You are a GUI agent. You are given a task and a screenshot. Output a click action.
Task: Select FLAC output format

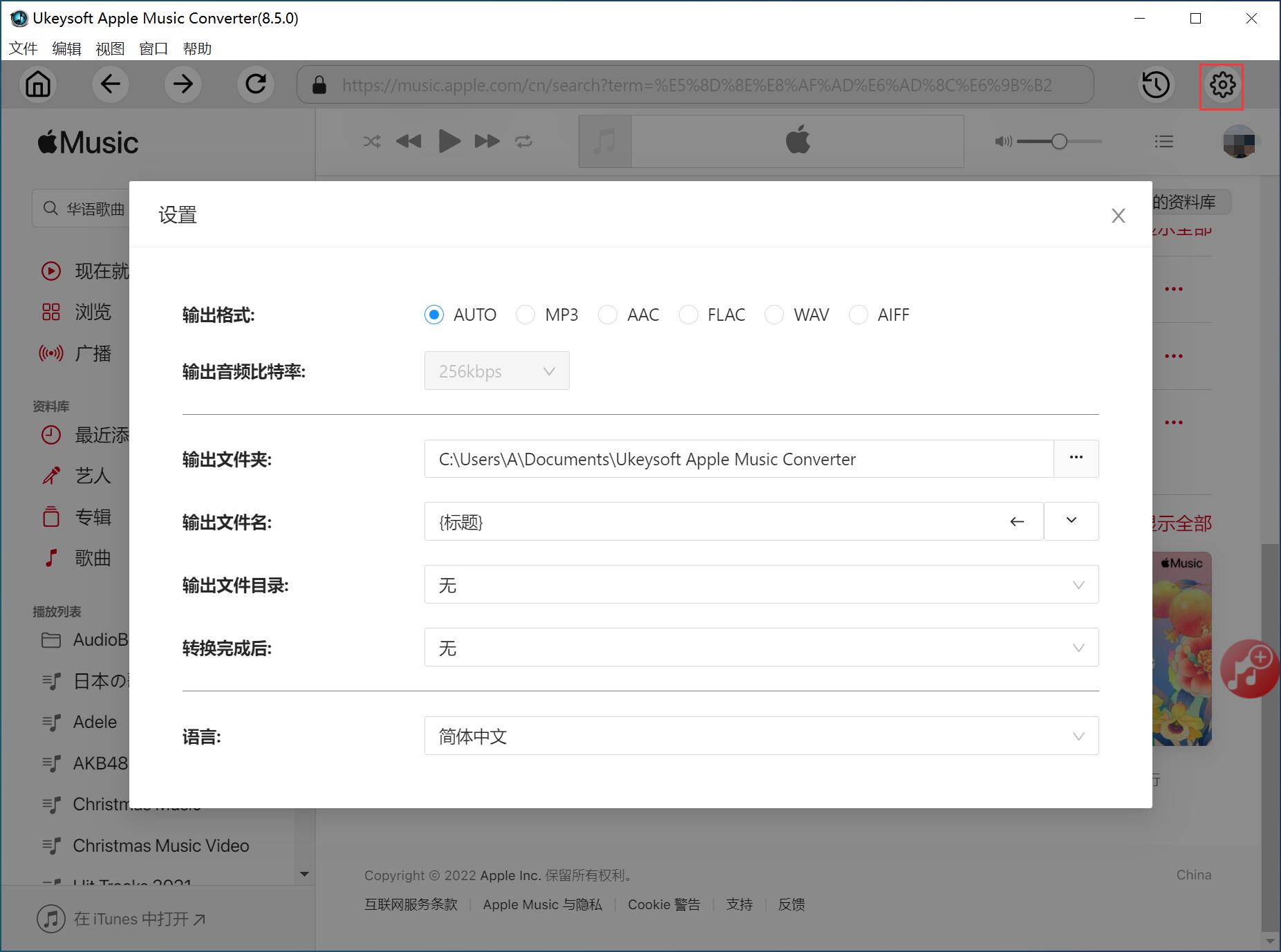712,315
